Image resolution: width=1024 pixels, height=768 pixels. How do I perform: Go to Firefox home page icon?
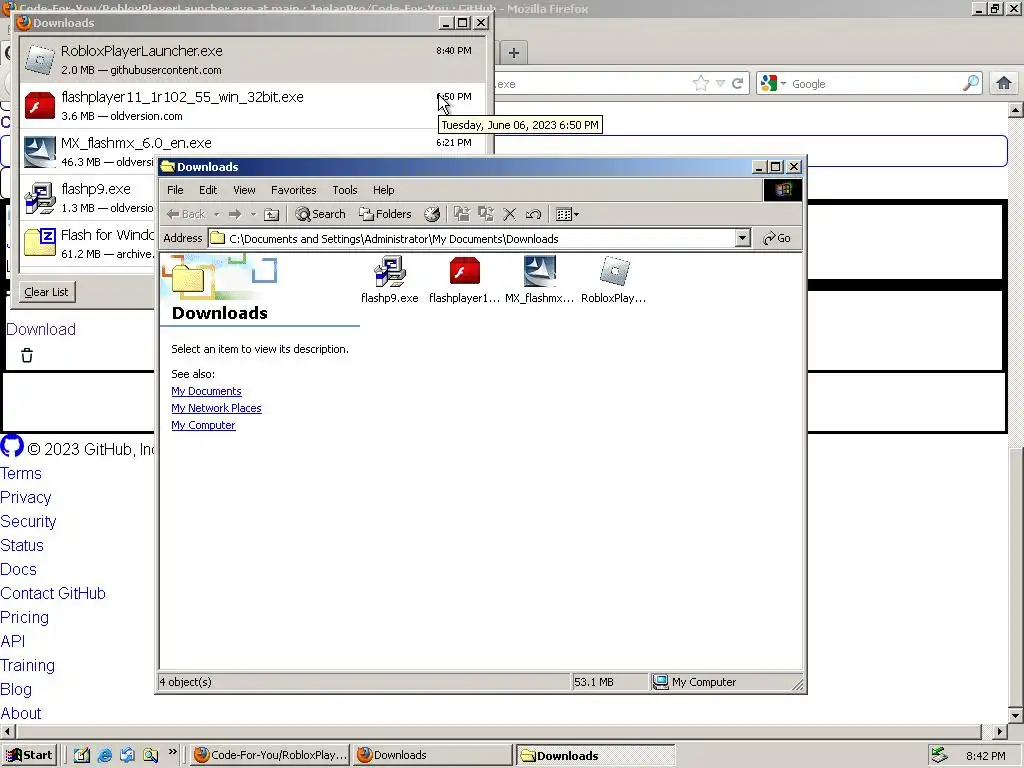pyautogui.click(x=1004, y=84)
